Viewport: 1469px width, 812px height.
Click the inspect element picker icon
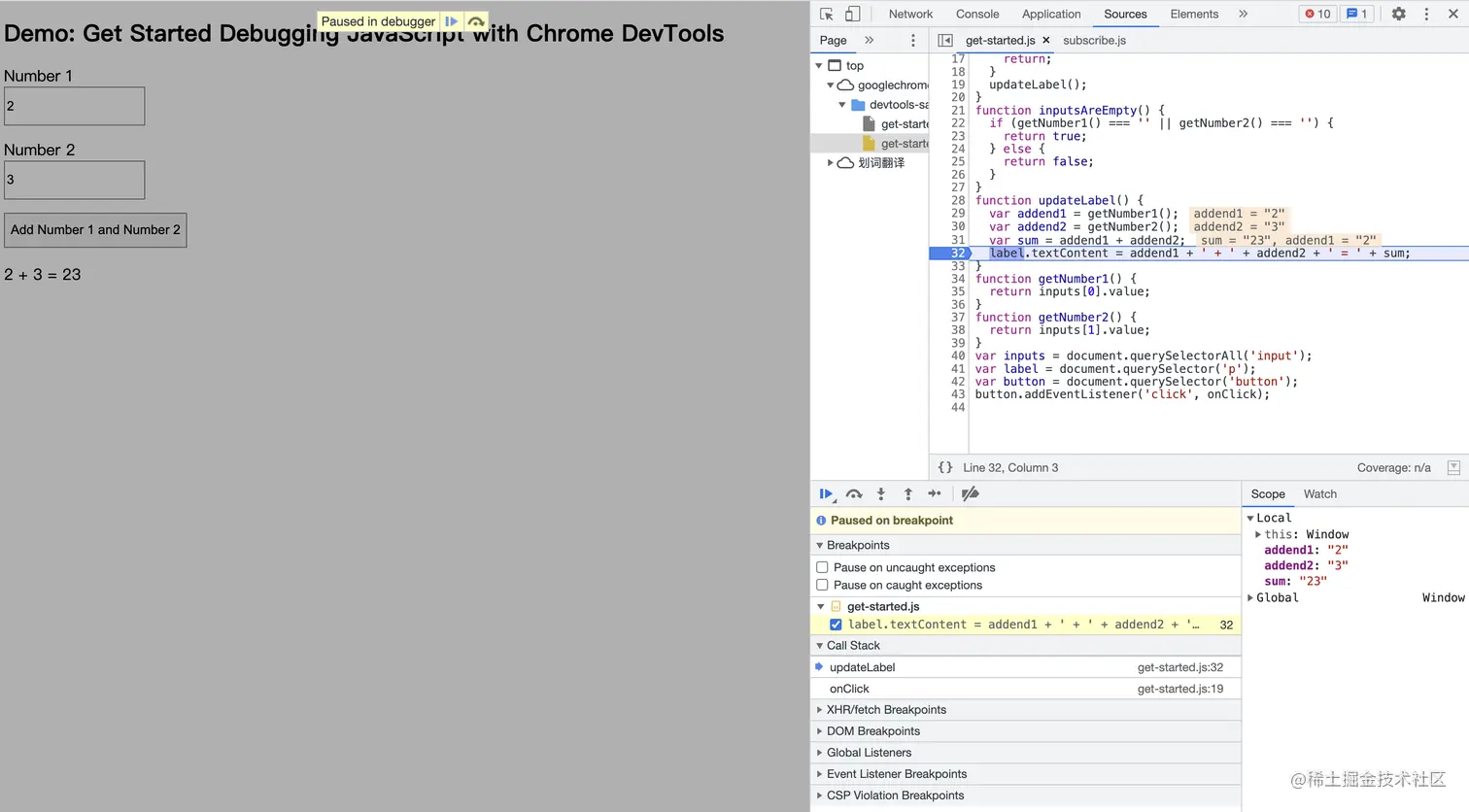[x=827, y=14]
